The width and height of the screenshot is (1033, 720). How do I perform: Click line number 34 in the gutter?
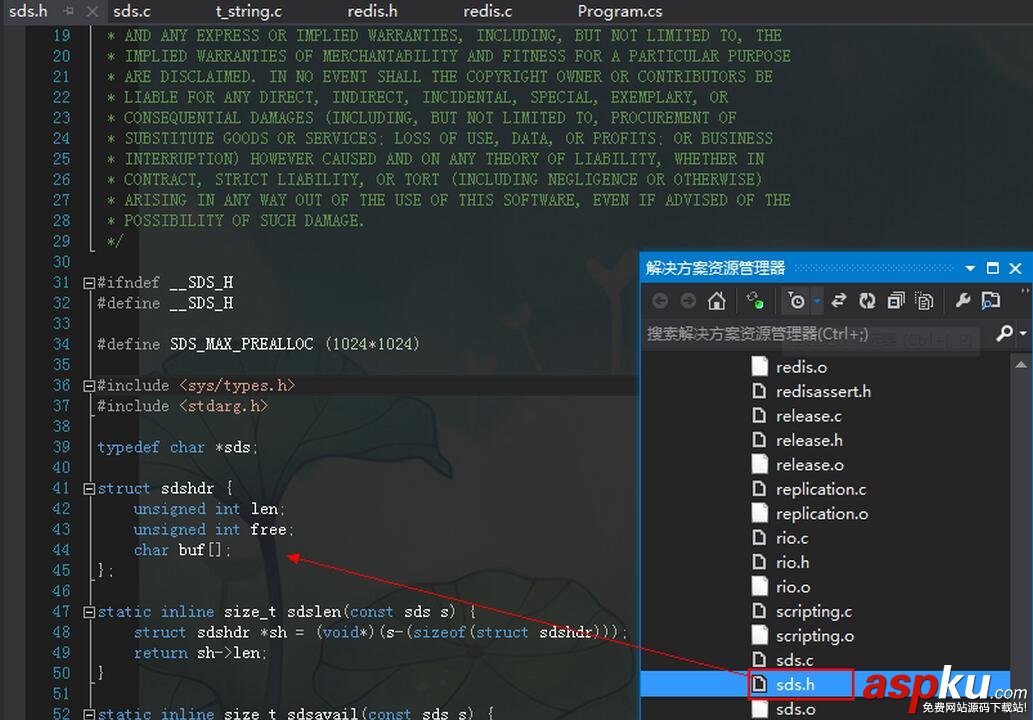[61, 344]
